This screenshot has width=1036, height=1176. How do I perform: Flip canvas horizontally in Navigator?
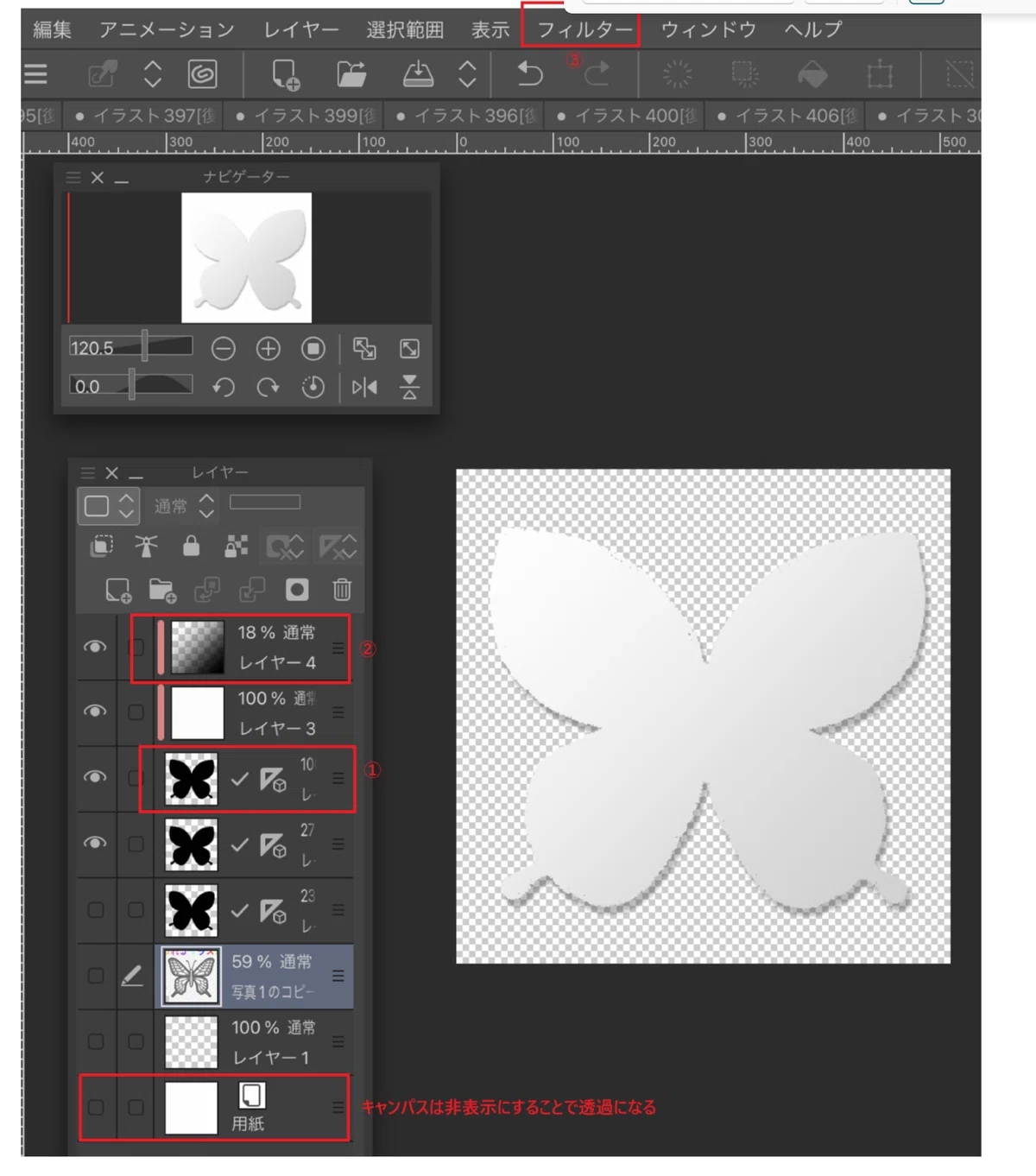[364, 388]
